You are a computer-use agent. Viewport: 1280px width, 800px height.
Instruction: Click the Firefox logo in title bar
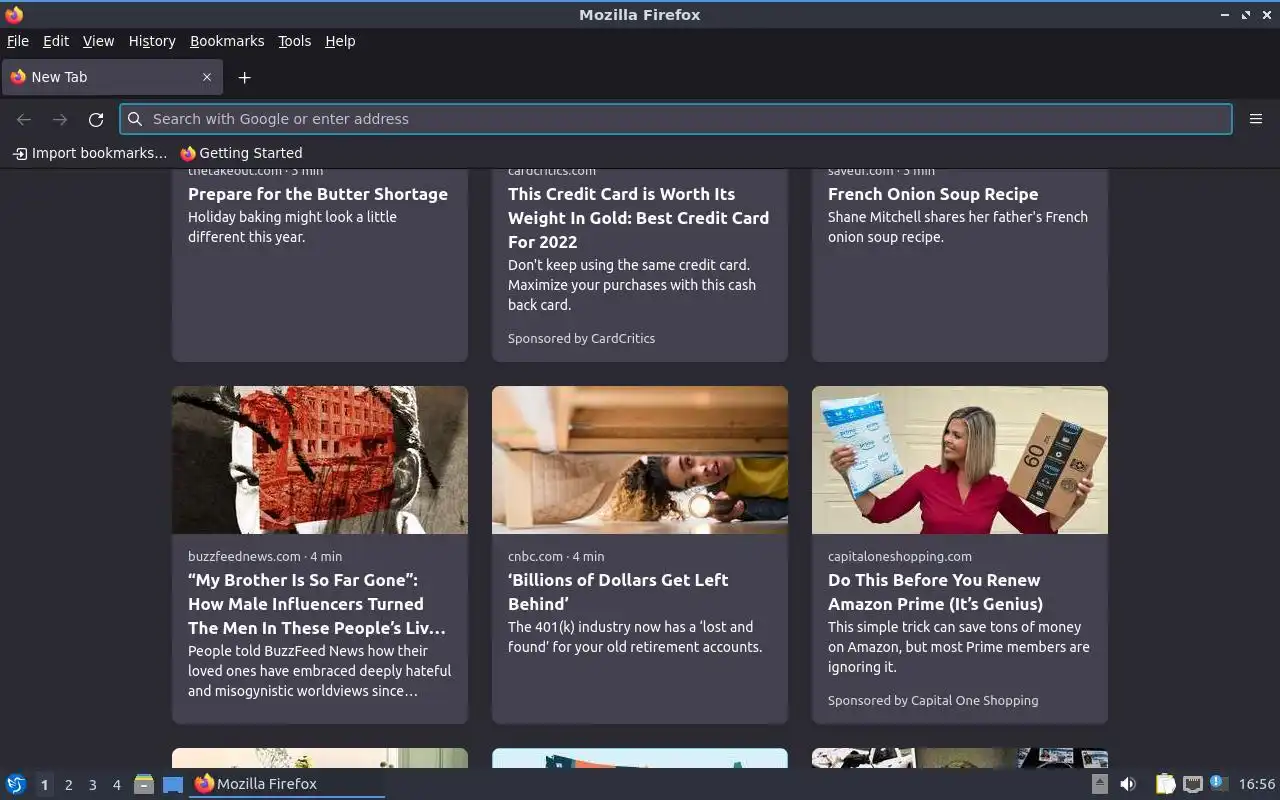coord(14,14)
